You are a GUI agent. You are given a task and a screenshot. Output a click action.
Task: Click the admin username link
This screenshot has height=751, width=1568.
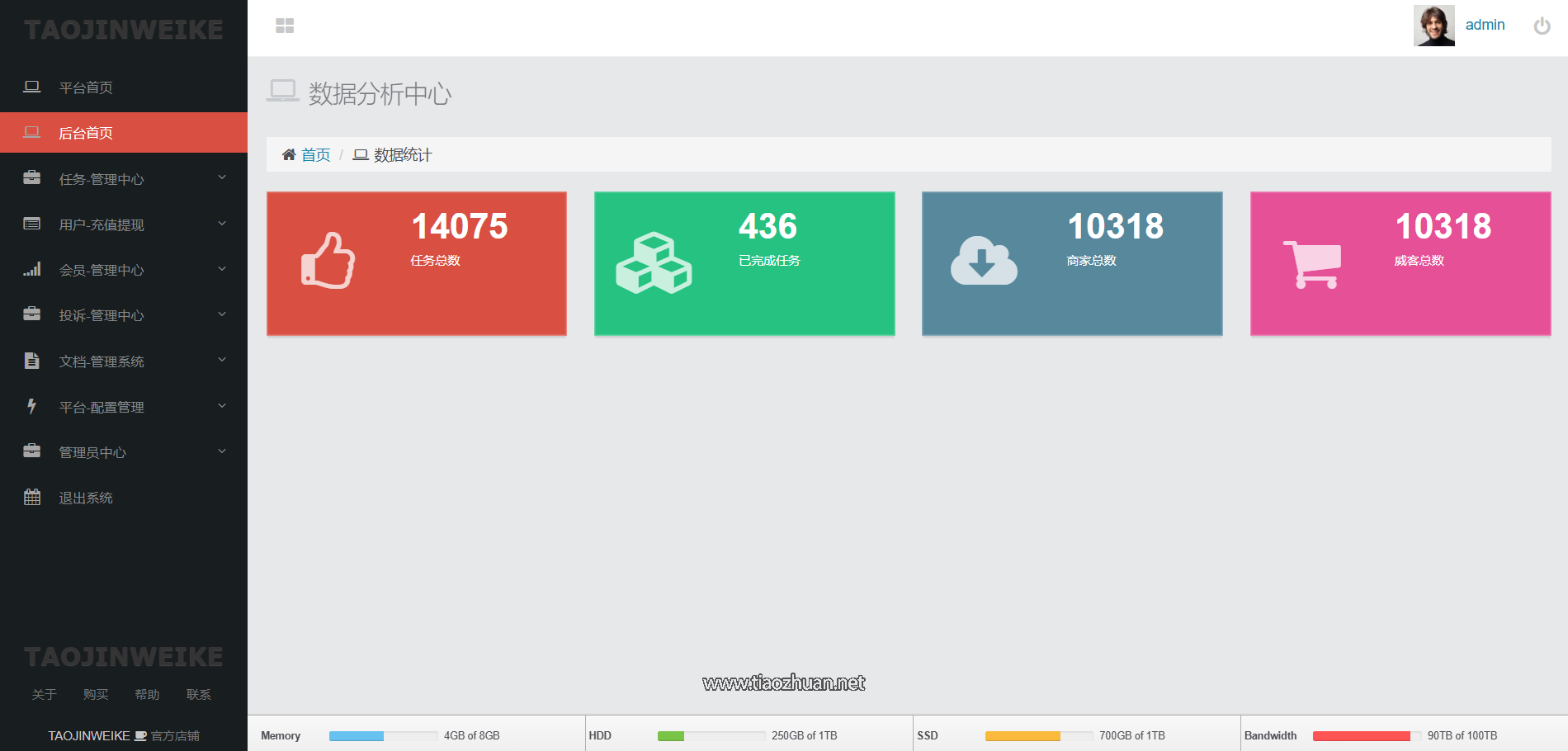(x=1485, y=25)
